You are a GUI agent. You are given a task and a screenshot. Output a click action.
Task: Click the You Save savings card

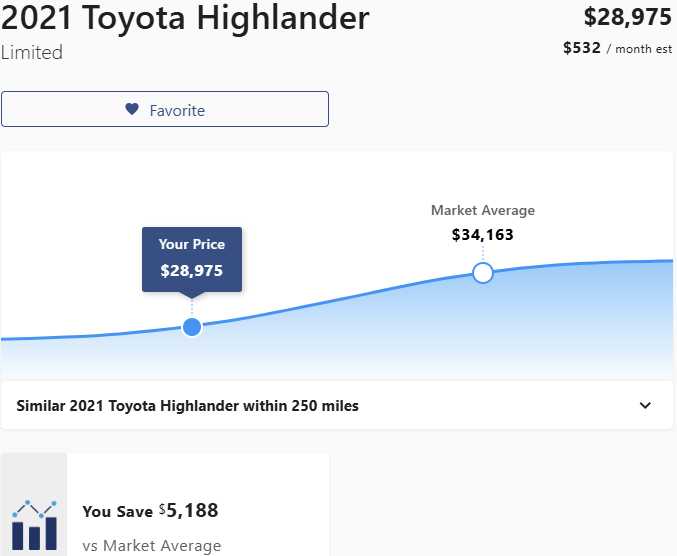coord(166,504)
